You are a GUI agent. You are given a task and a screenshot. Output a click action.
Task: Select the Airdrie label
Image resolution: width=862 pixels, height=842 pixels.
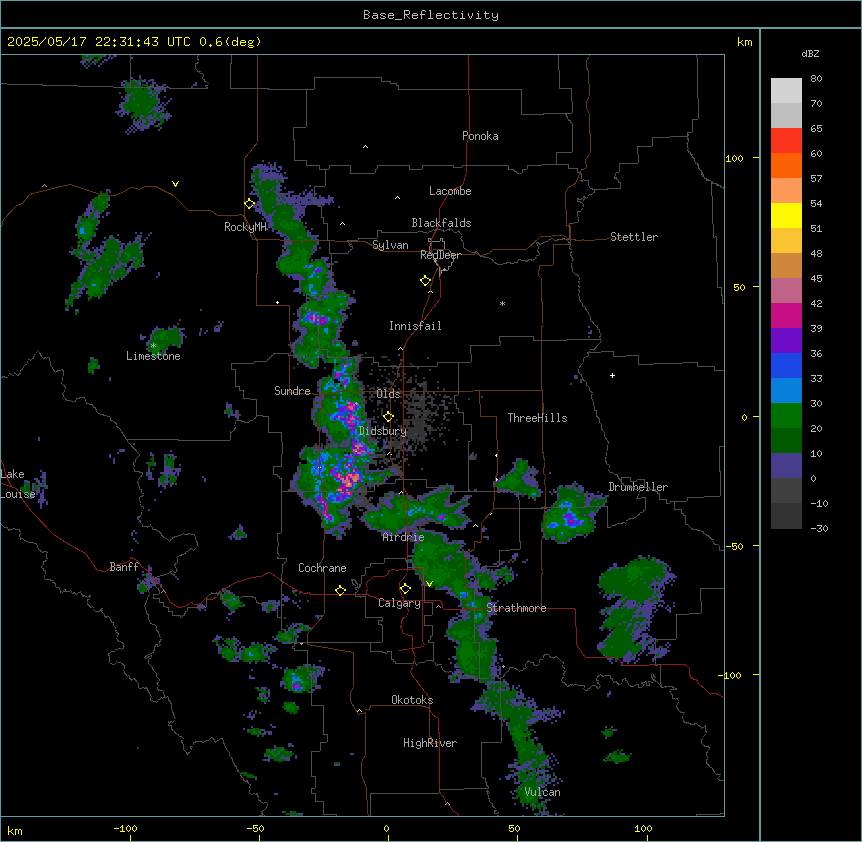coord(404,537)
